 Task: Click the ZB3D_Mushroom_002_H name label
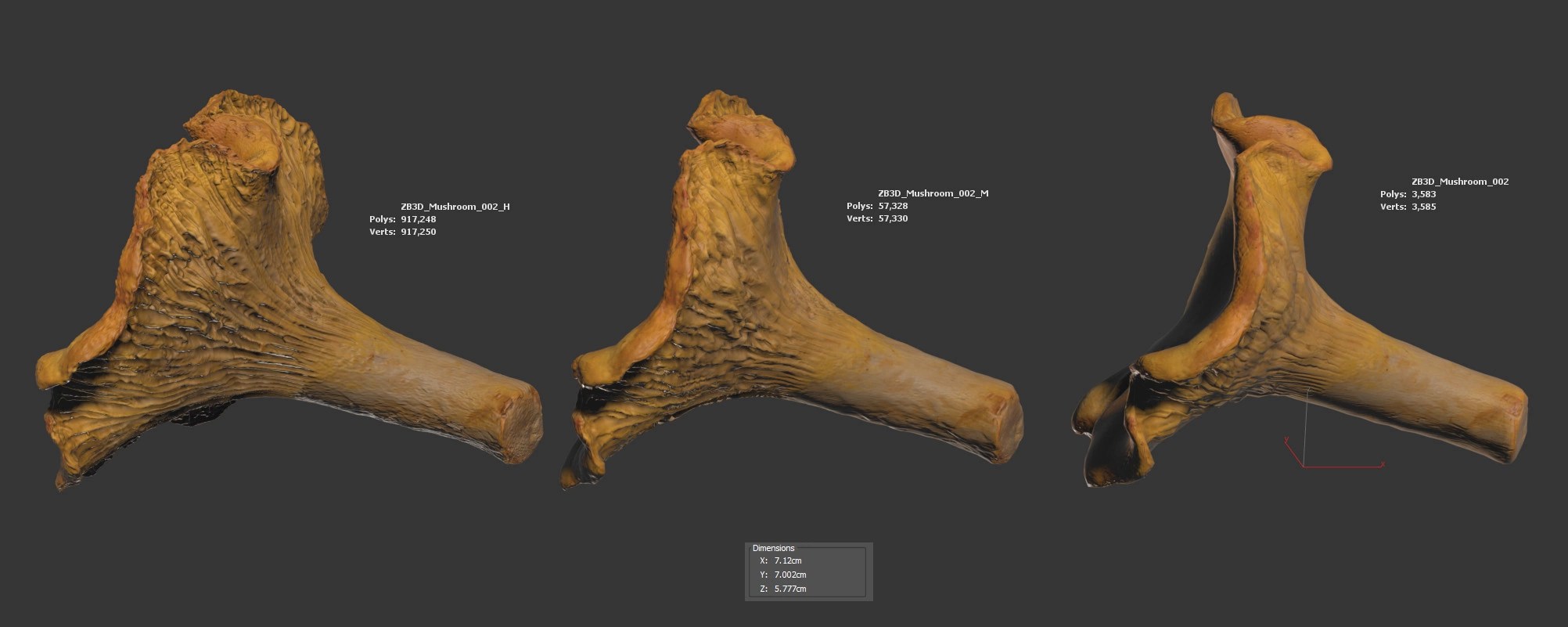click(x=455, y=207)
